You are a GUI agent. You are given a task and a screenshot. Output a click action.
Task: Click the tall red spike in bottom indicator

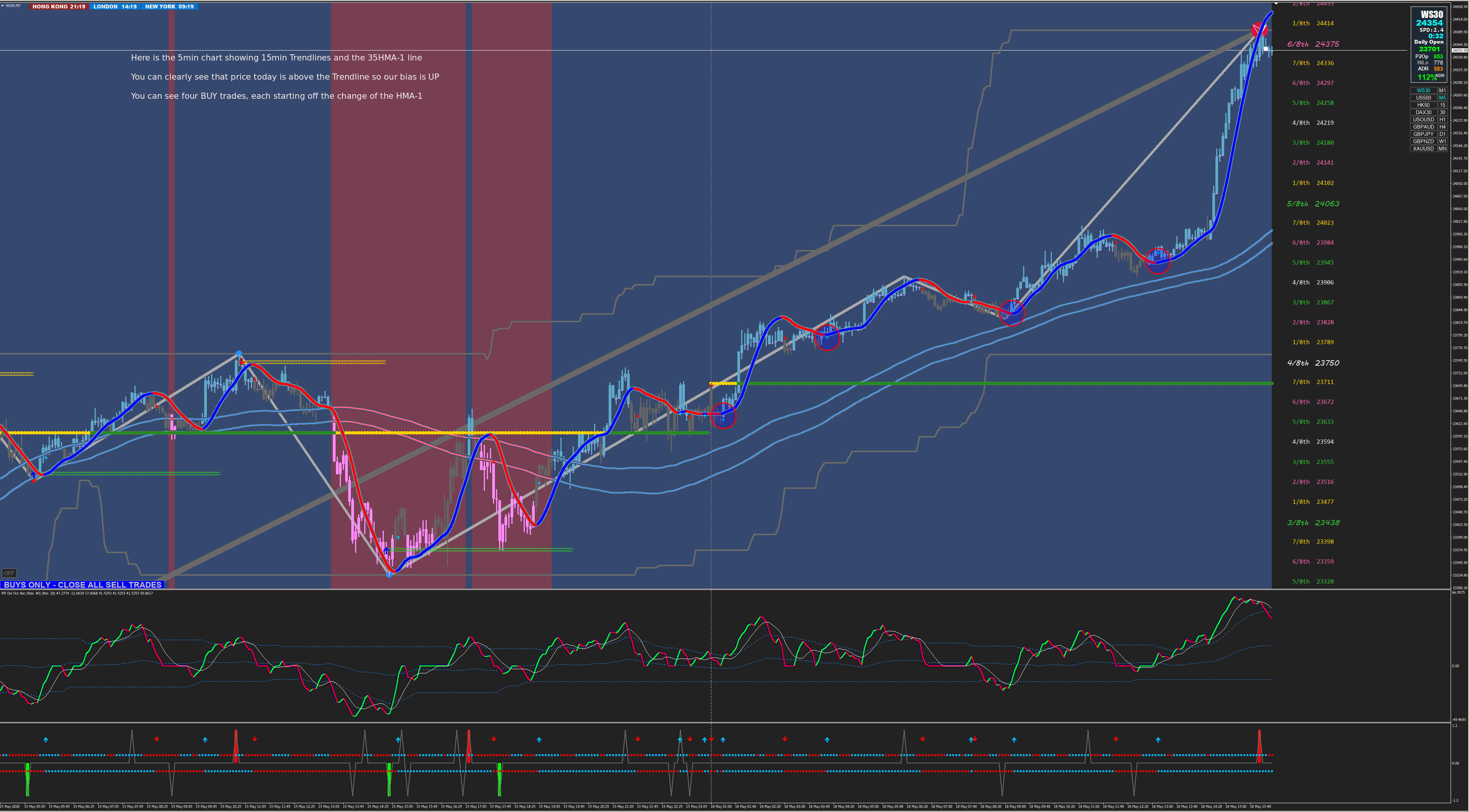click(x=1259, y=747)
